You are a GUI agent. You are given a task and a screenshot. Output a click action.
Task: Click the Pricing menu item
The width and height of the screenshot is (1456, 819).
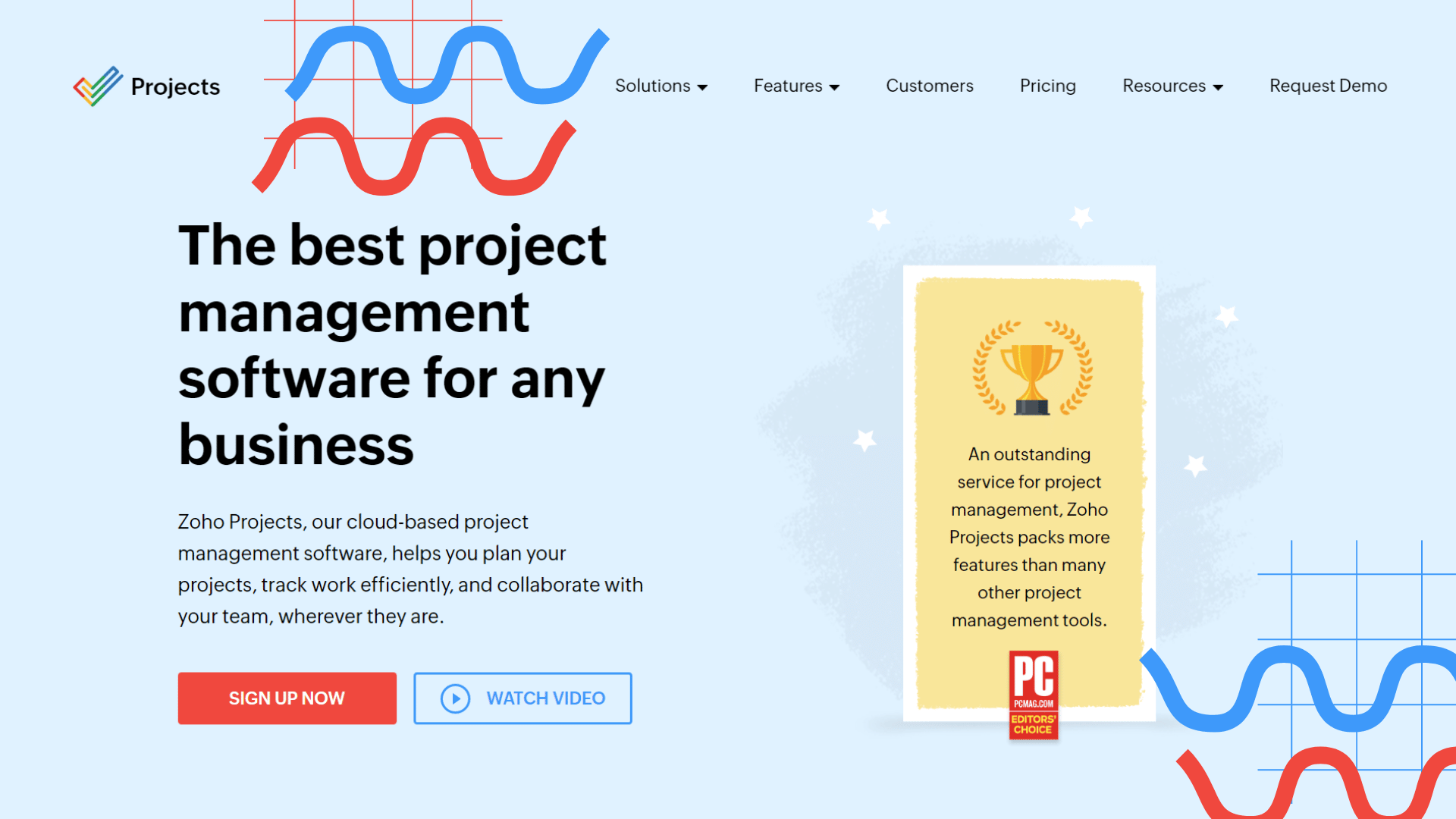1048,86
